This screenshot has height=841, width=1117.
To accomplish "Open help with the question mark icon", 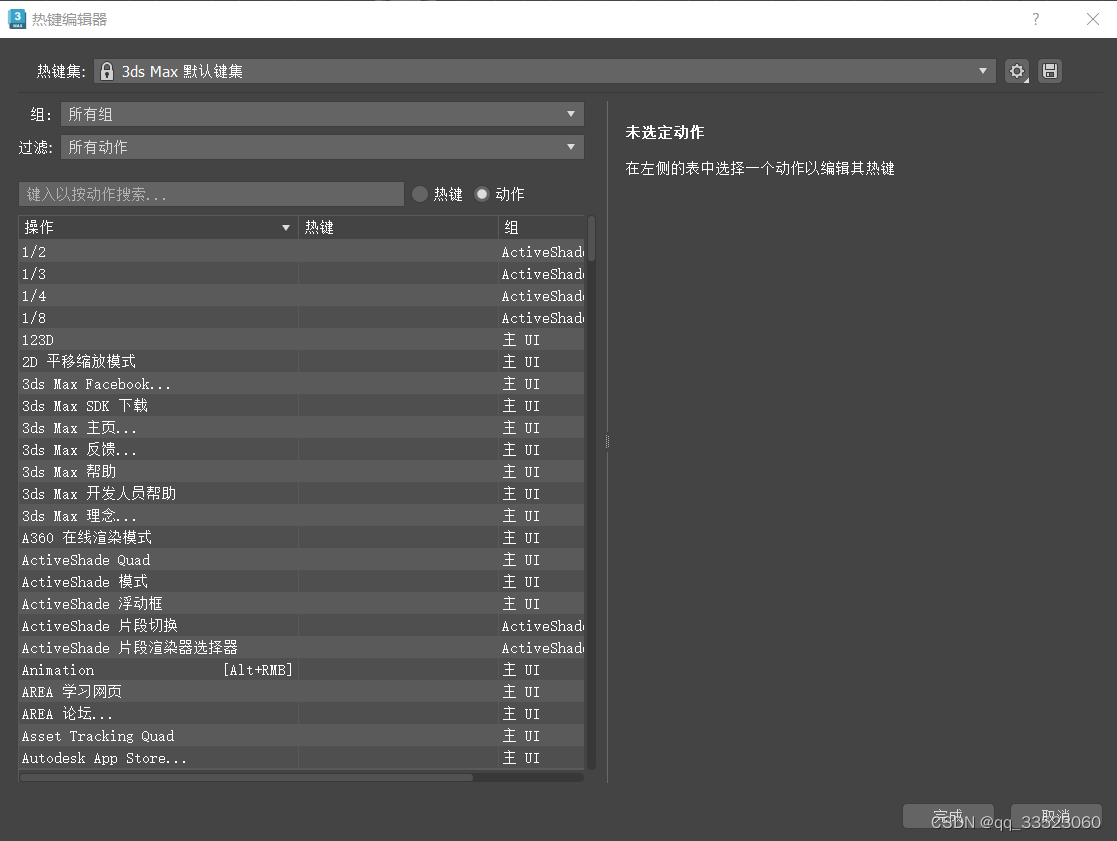I will pos(1036,19).
